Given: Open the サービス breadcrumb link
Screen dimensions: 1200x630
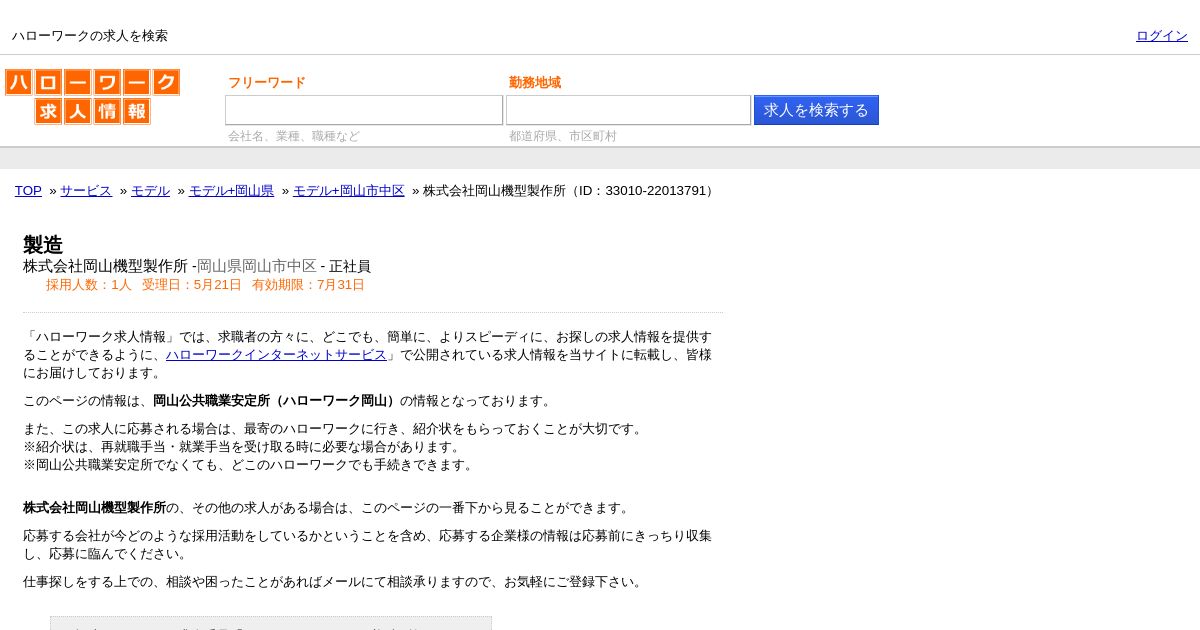Looking at the screenshot, I should tap(86, 191).
